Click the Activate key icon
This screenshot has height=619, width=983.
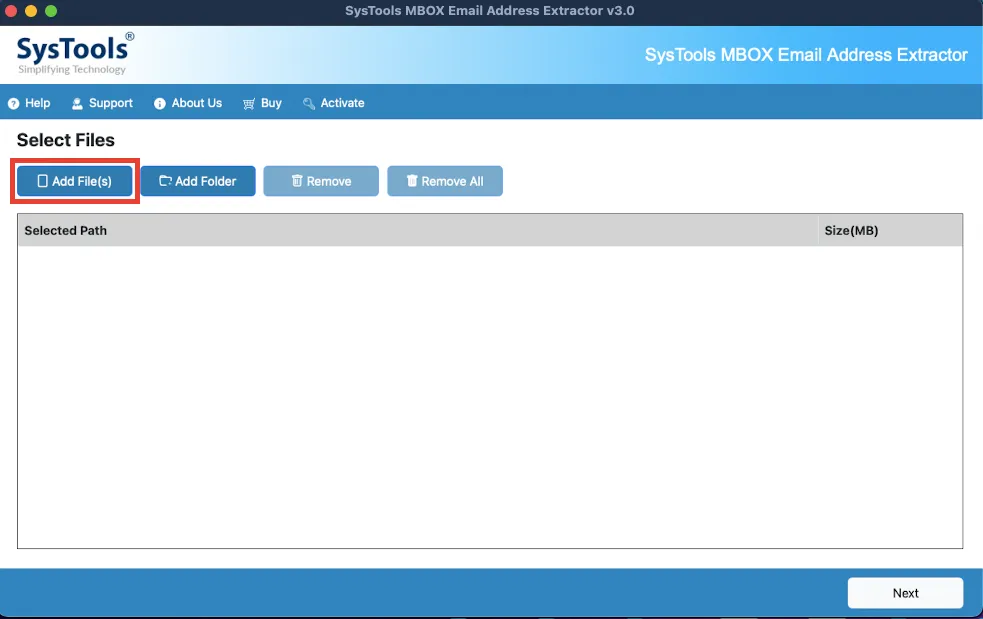click(x=309, y=103)
